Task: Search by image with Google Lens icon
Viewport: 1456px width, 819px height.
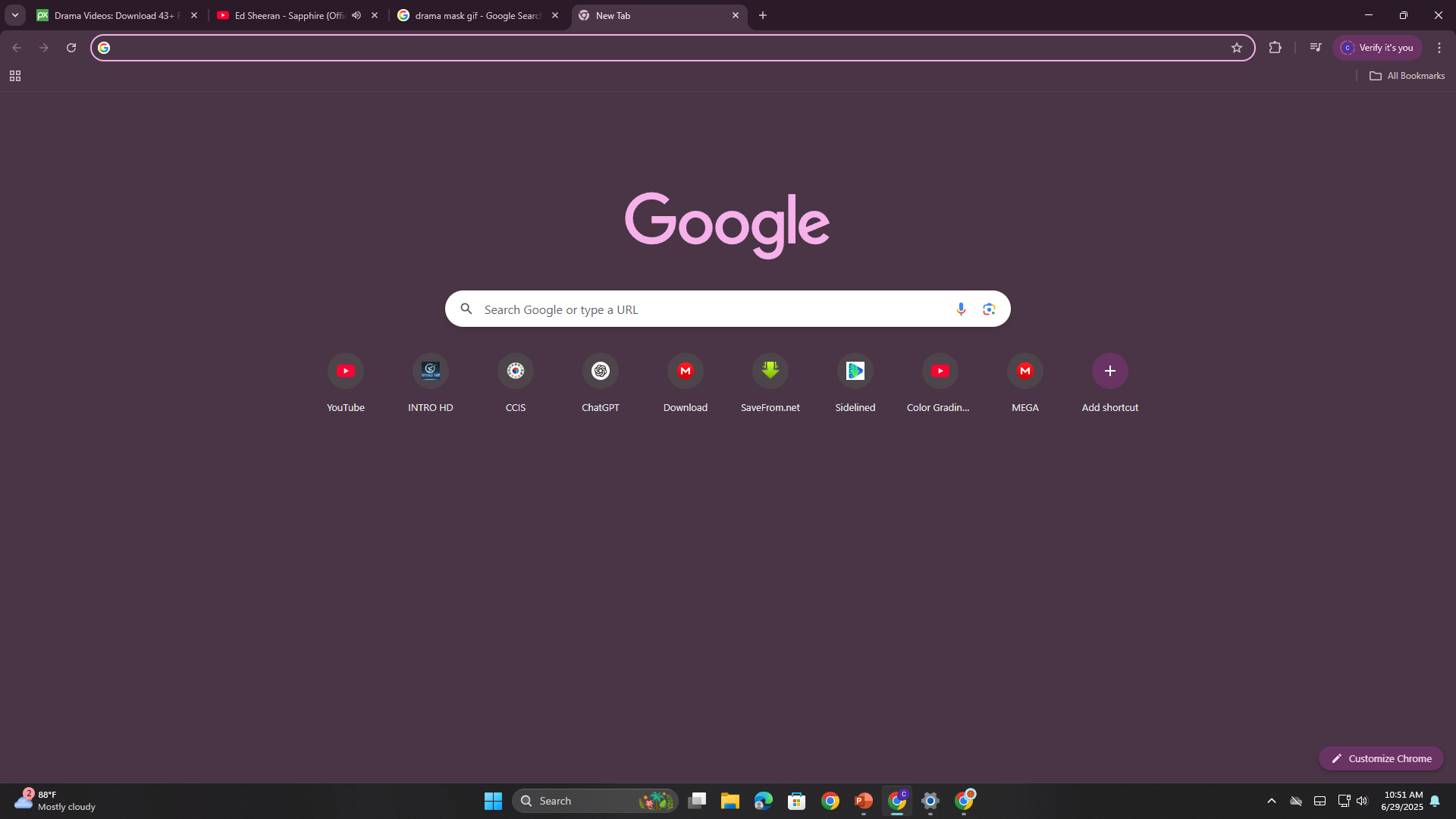Action: 989,309
